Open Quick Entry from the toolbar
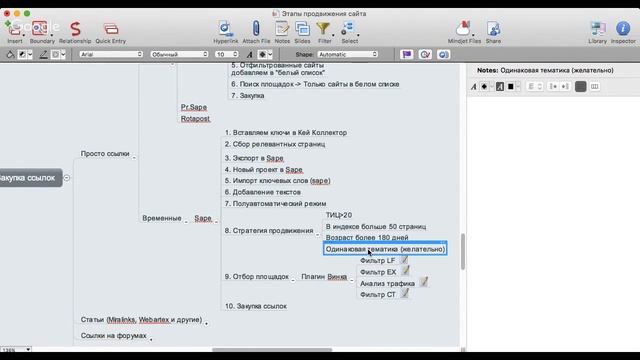The width and height of the screenshot is (640, 360). click(111, 29)
